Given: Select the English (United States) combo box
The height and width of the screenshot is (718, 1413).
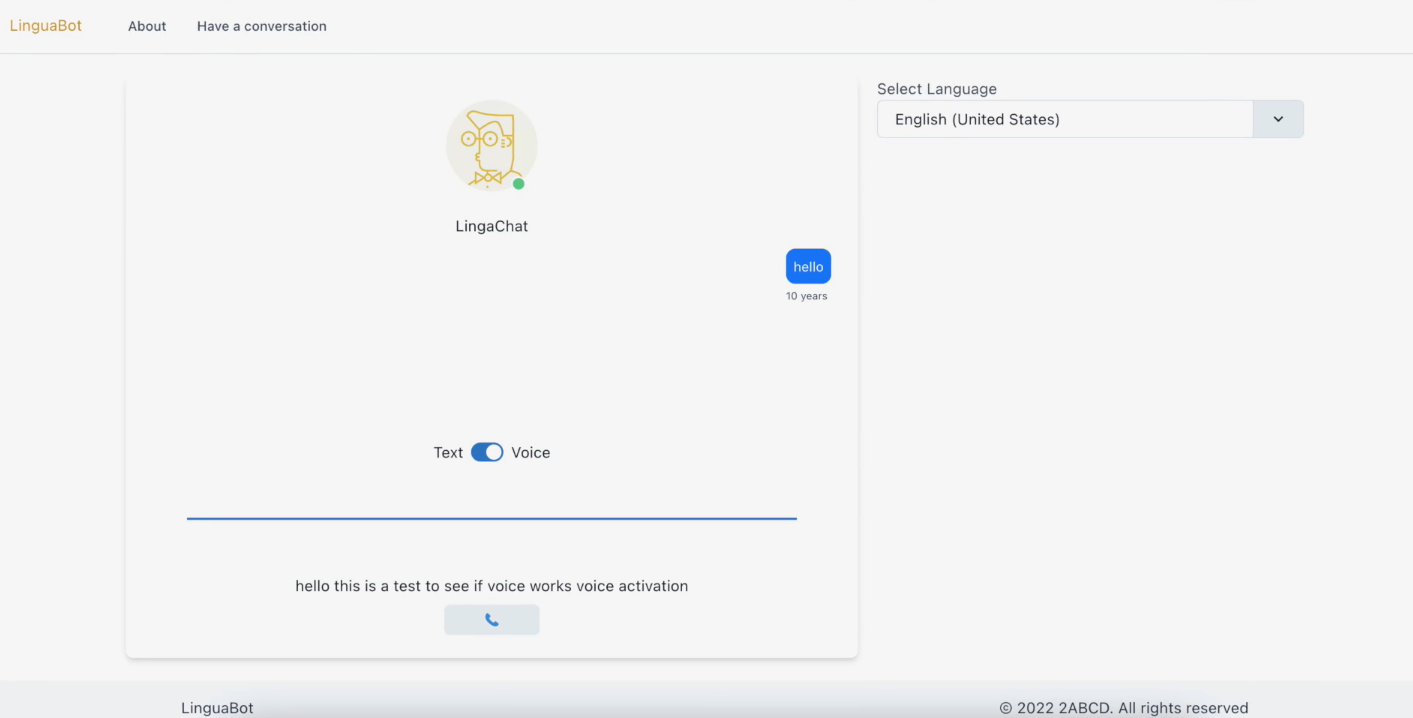Looking at the screenshot, I should [1065, 118].
